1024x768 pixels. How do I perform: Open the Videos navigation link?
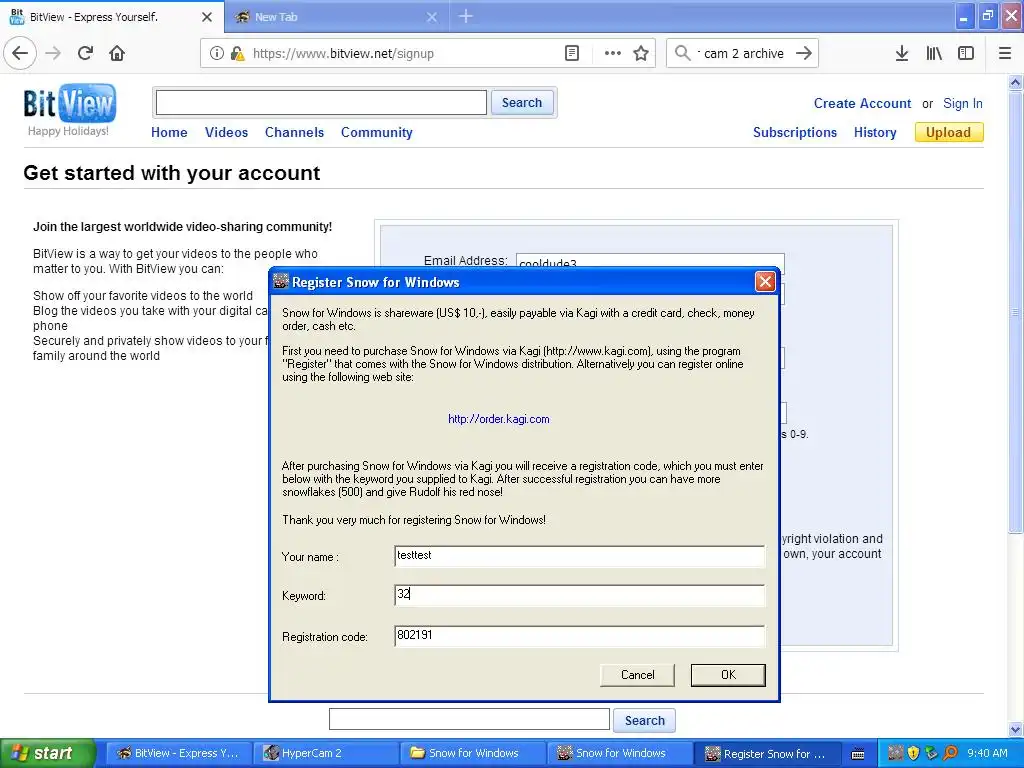point(227,133)
